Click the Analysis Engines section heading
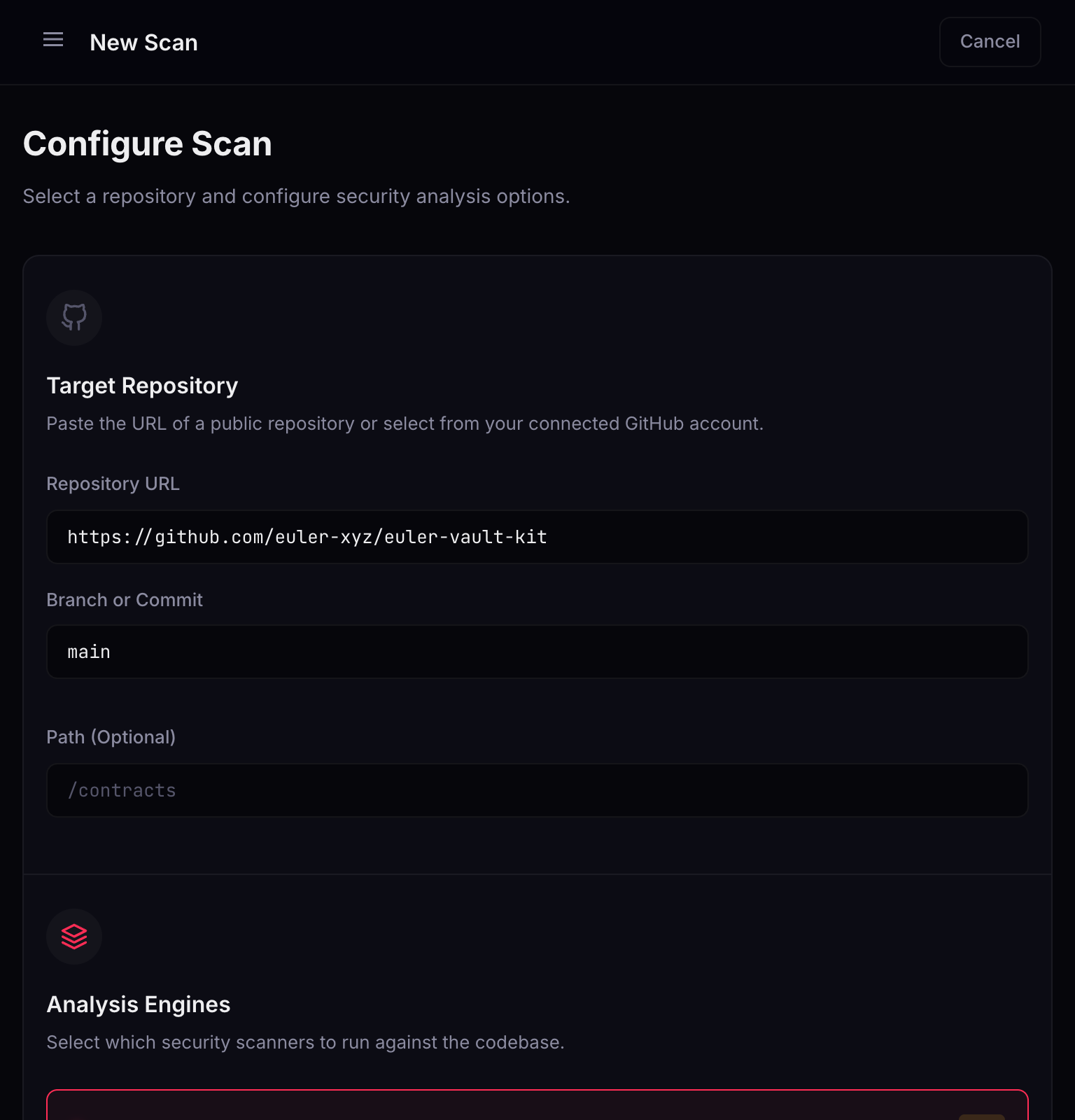Image resolution: width=1075 pixels, height=1120 pixels. (x=139, y=1004)
